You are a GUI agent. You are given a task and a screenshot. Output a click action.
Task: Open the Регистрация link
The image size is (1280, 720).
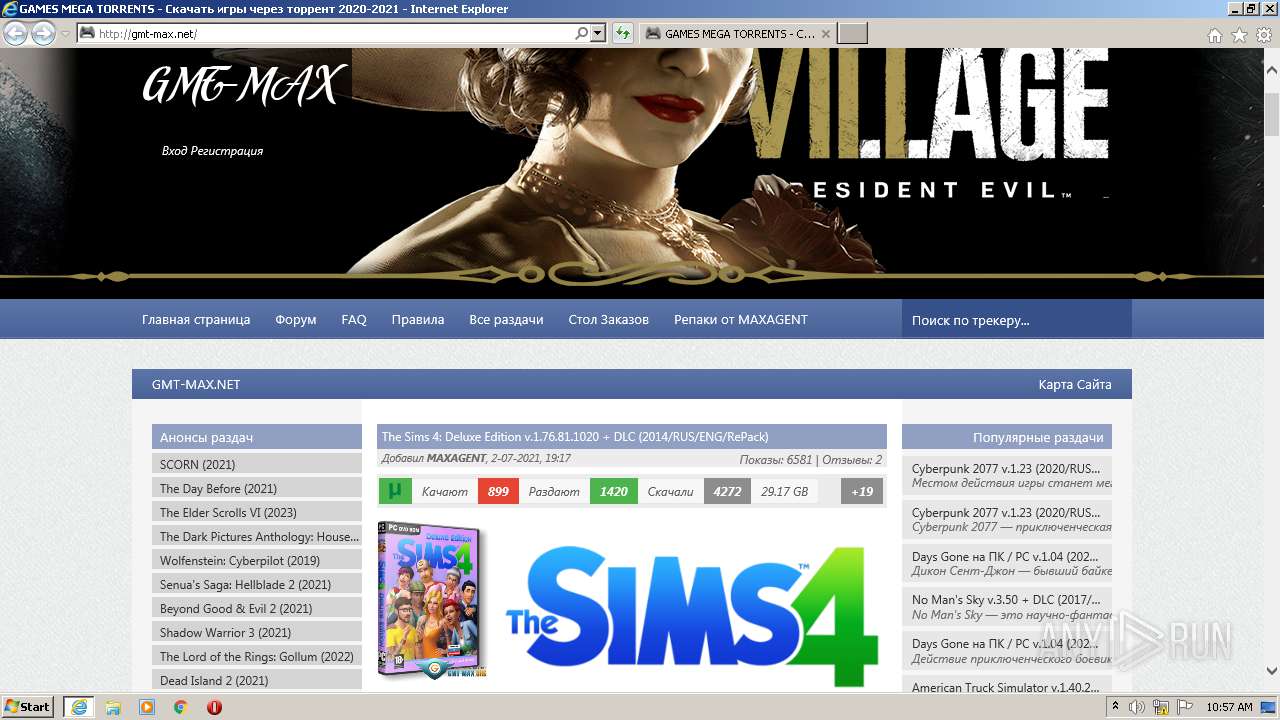[226, 151]
